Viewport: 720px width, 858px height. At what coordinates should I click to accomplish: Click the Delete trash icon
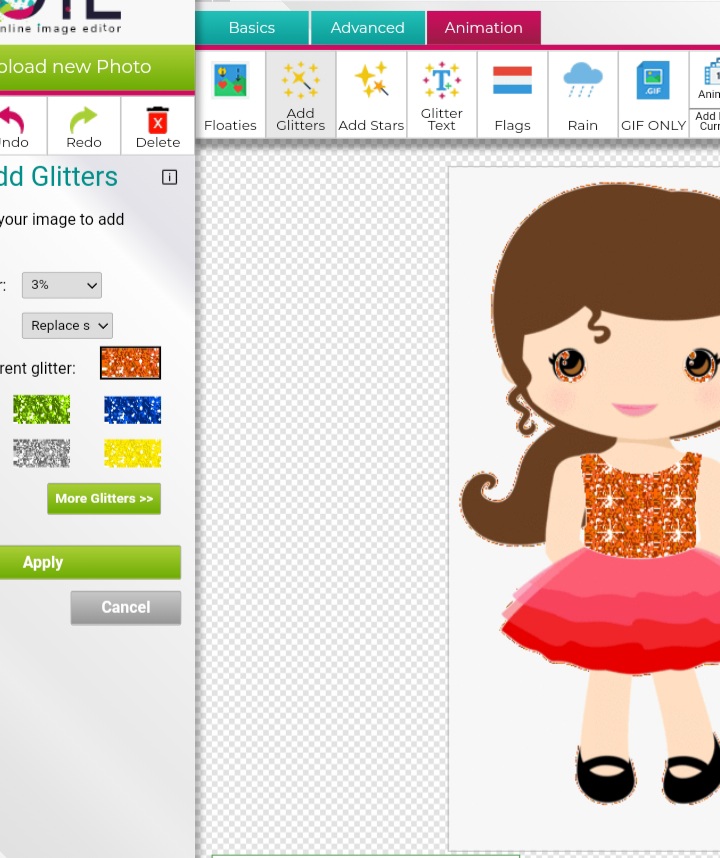click(157, 121)
